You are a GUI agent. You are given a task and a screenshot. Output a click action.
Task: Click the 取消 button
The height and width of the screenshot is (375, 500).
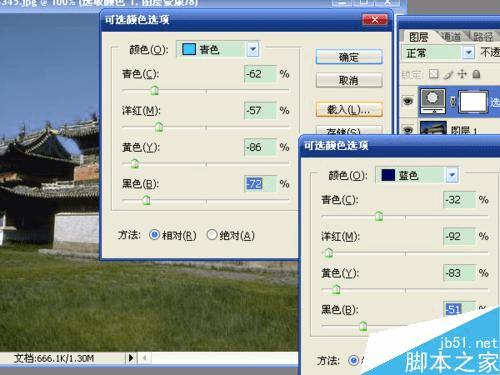(349, 80)
